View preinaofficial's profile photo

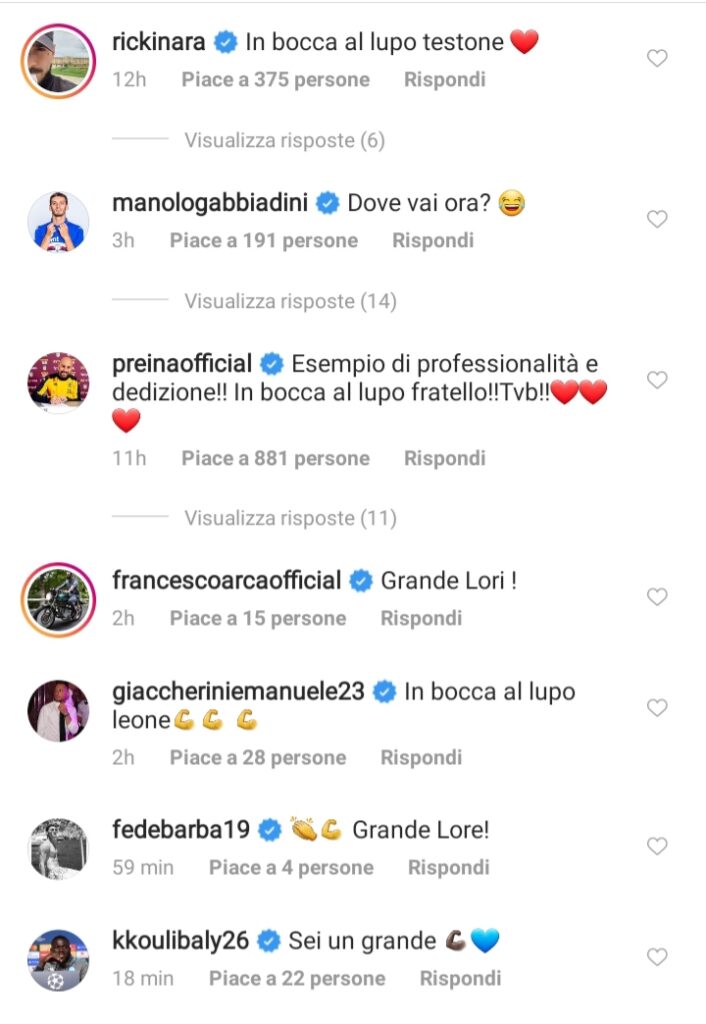click(x=57, y=382)
